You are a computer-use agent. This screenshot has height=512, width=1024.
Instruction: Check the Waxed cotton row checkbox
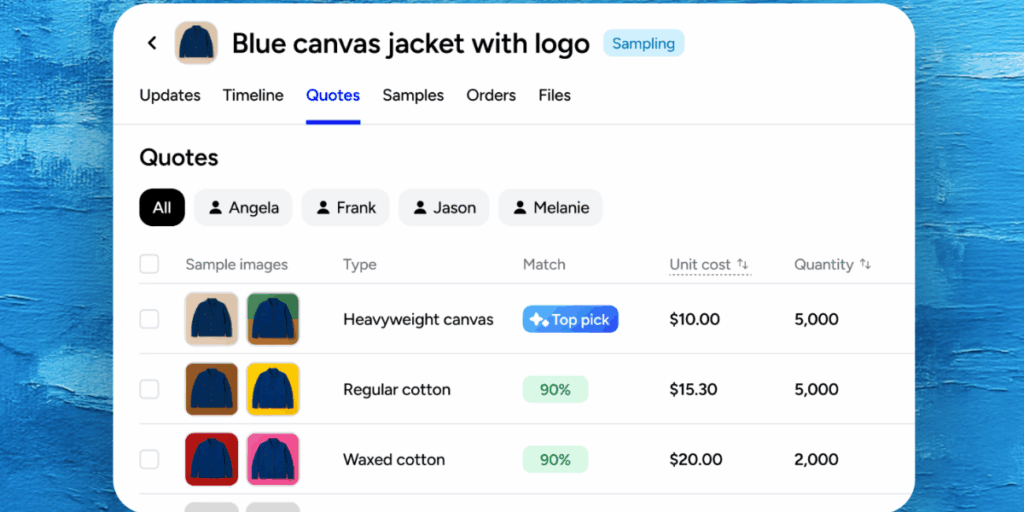[149, 459]
